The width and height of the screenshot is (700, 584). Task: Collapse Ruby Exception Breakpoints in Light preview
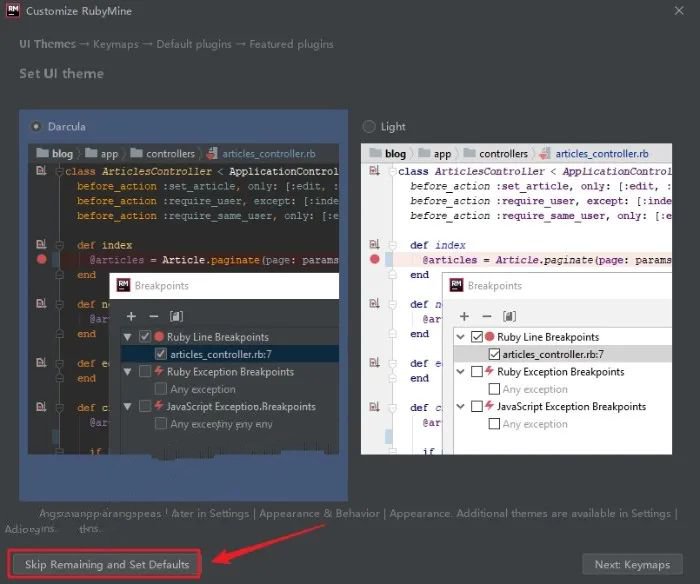460,372
